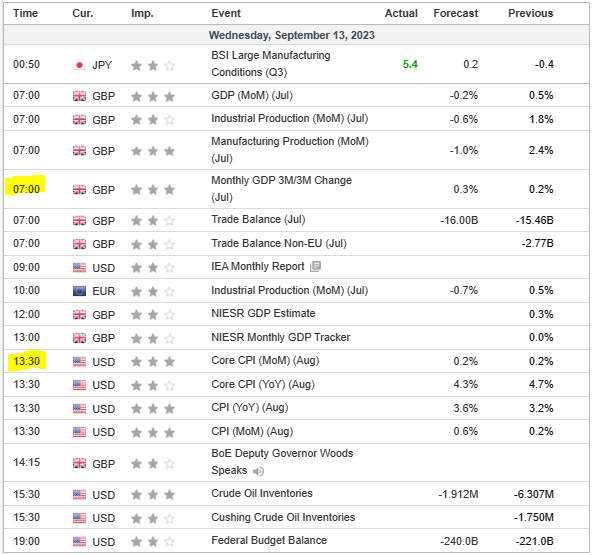Click the Wednesday, September 13, 2023 date row
The image size is (593, 555).
tap(296, 35)
